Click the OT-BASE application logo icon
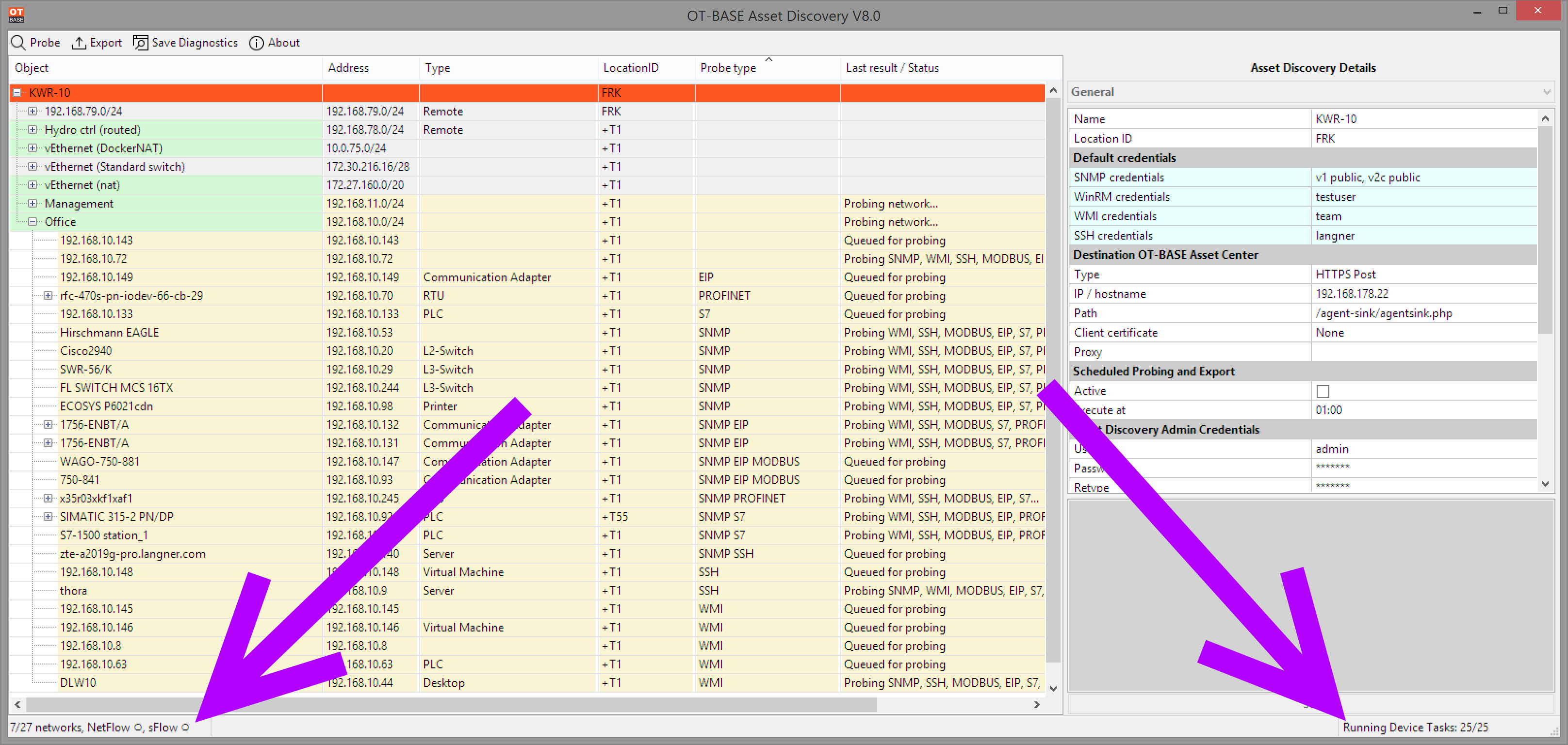The height and width of the screenshot is (745, 1568). [x=16, y=15]
